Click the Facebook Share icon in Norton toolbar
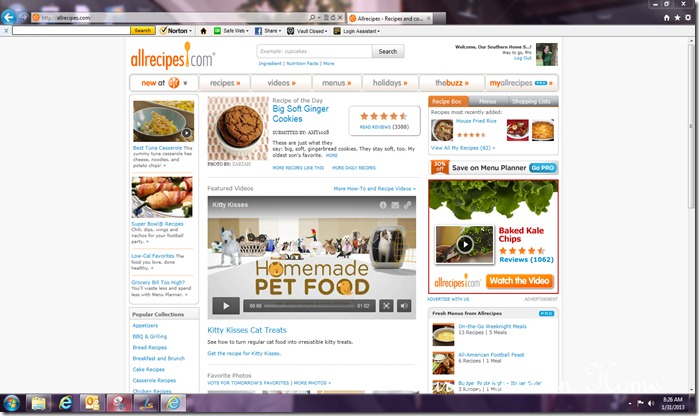Image resolution: width=699 pixels, height=416 pixels. pos(258,31)
